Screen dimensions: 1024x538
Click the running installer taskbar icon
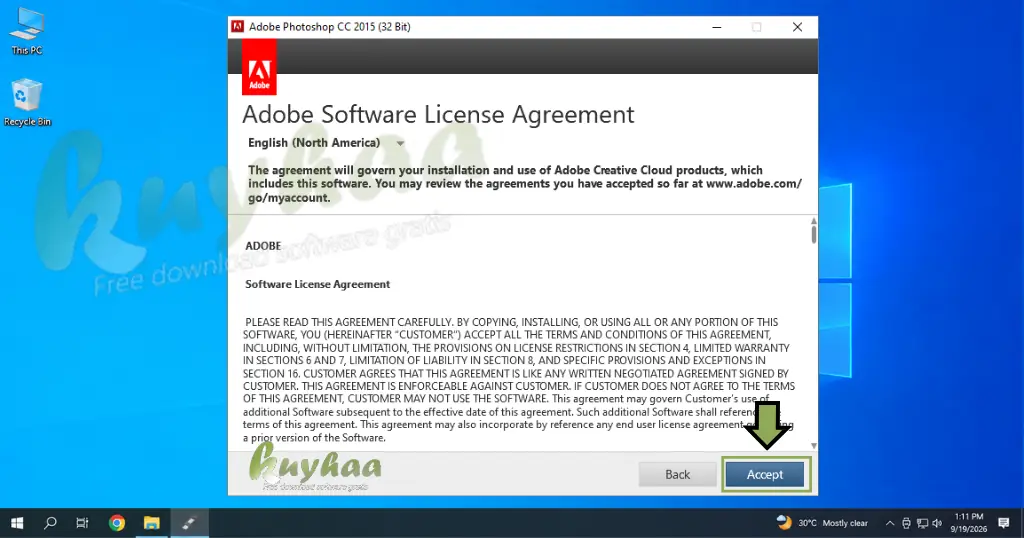coord(189,523)
